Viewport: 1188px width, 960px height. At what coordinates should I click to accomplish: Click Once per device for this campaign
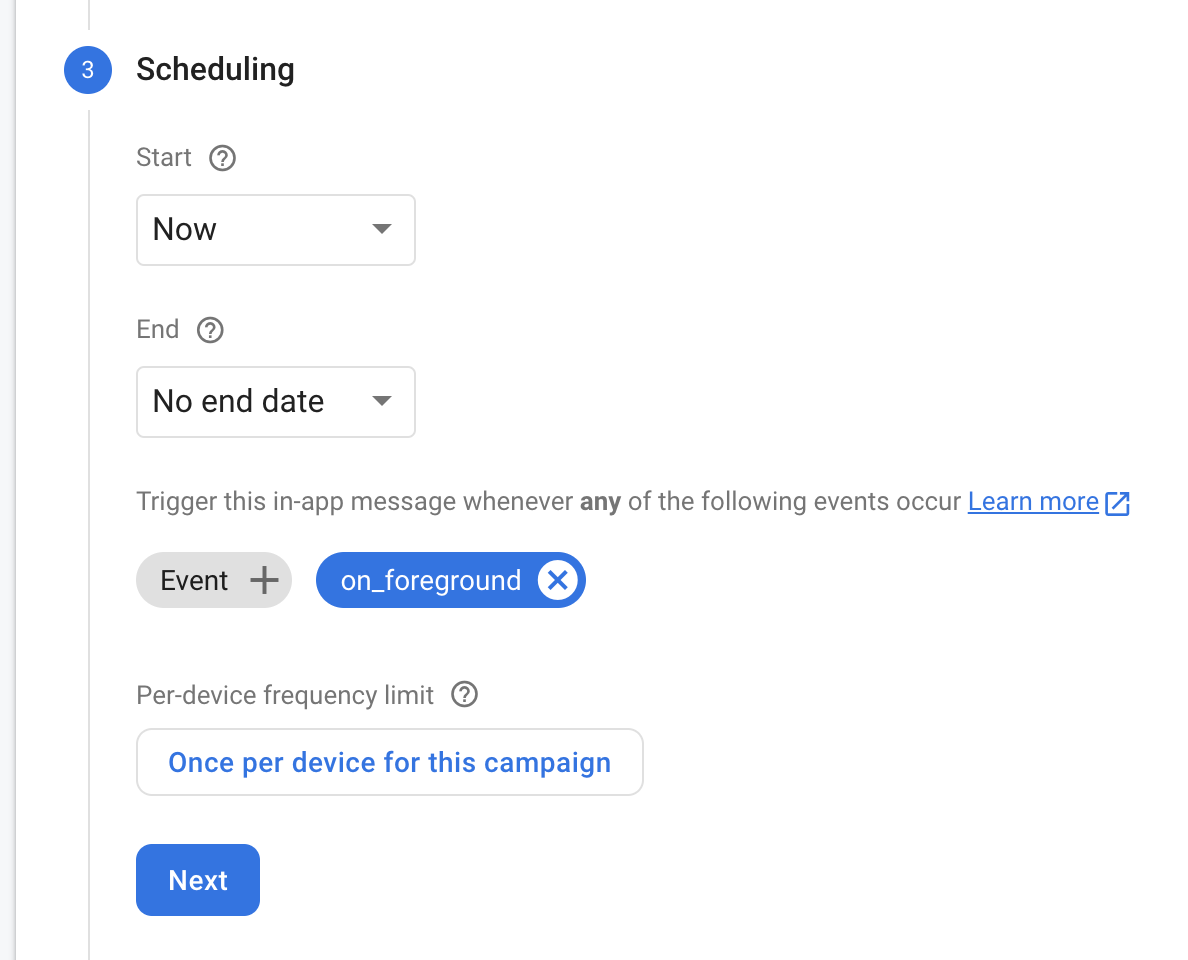click(x=389, y=762)
